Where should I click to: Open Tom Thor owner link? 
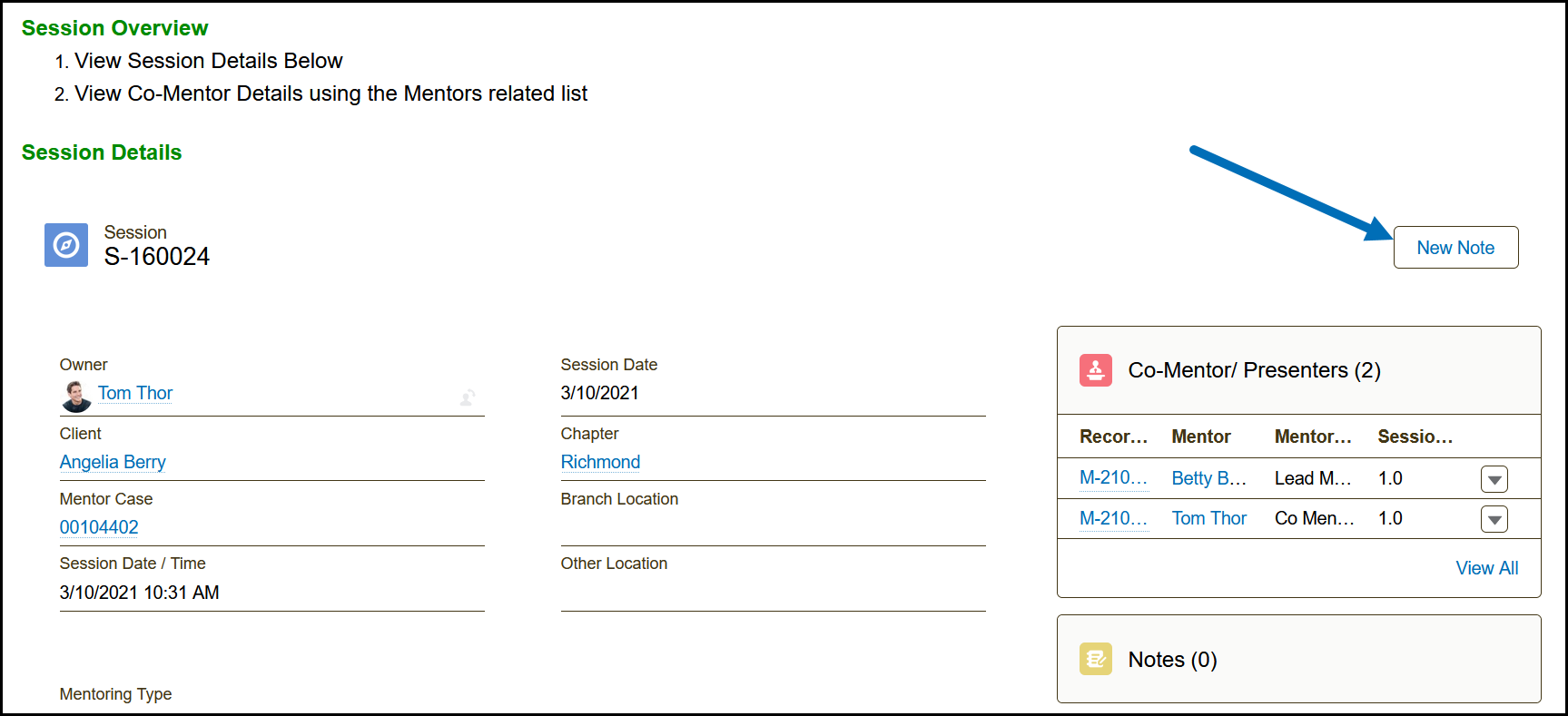(x=135, y=393)
